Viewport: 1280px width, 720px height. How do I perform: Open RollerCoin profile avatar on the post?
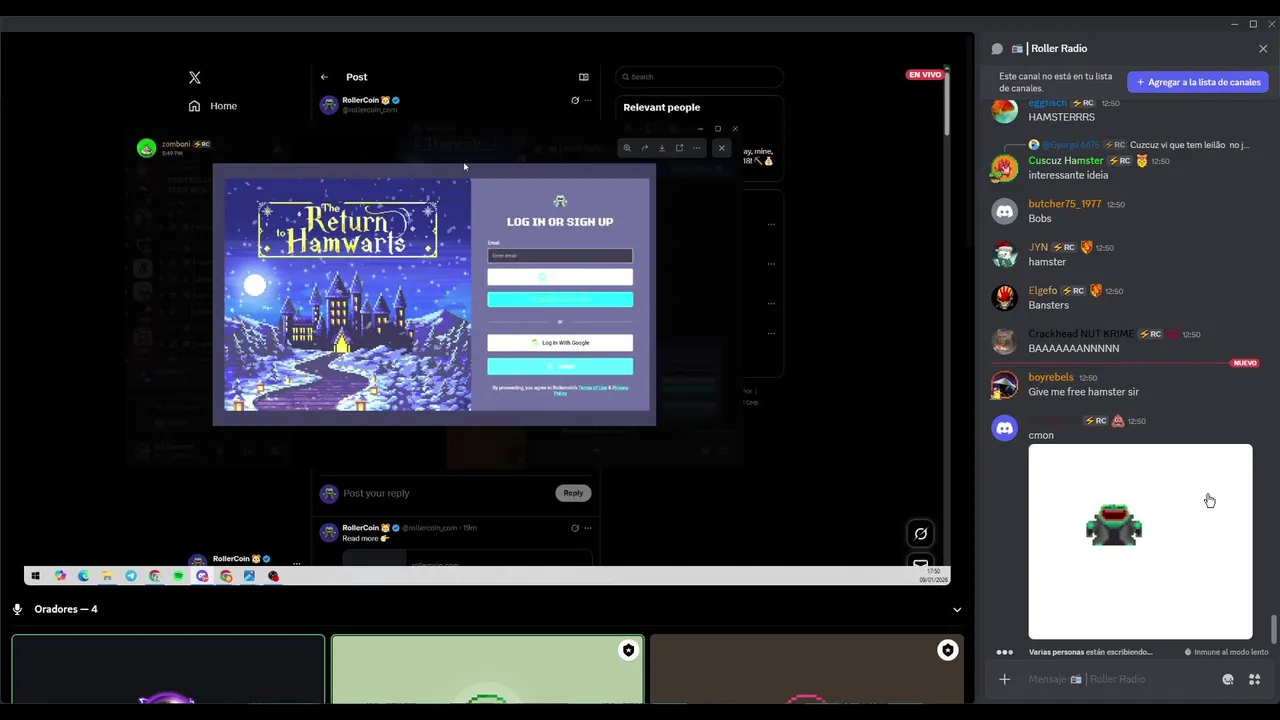328,104
